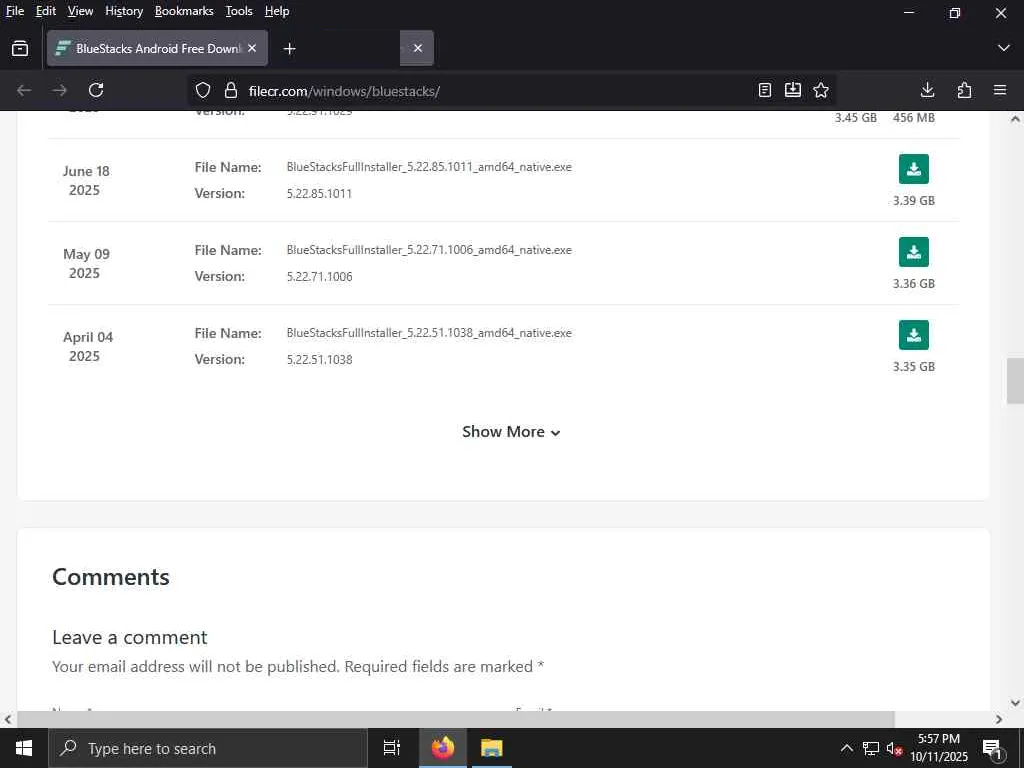The width and height of the screenshot is (1024, 768).
Task: Click the vertical scrollbar thumb
Action: point(1015,381)
